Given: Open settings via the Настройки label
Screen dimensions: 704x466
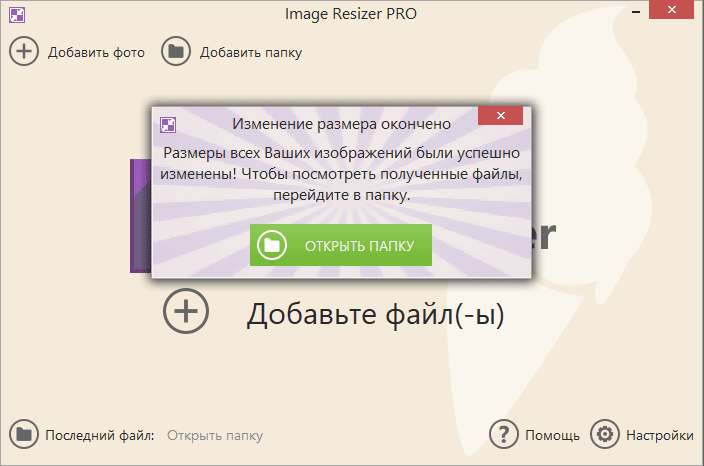Looking at the screenshot, I should coord(660,435).
